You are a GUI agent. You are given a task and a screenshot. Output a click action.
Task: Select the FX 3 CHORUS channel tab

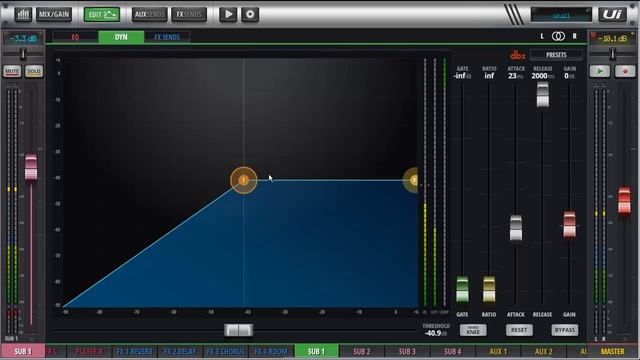point(225,351)
